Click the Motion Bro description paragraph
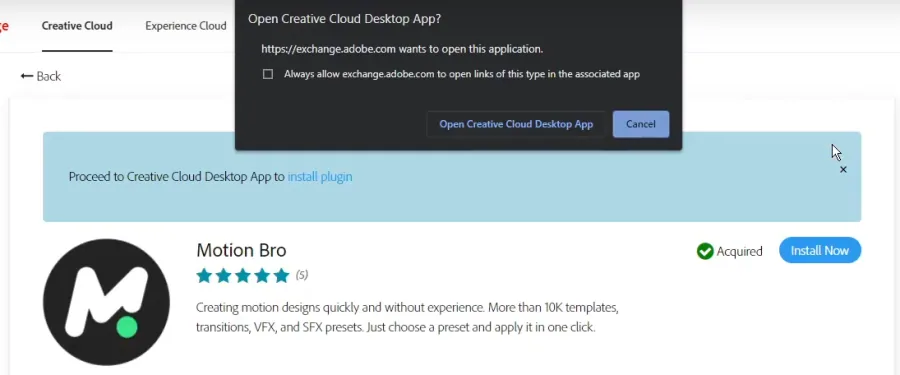The image size is (900, 375). pos(407,318)
